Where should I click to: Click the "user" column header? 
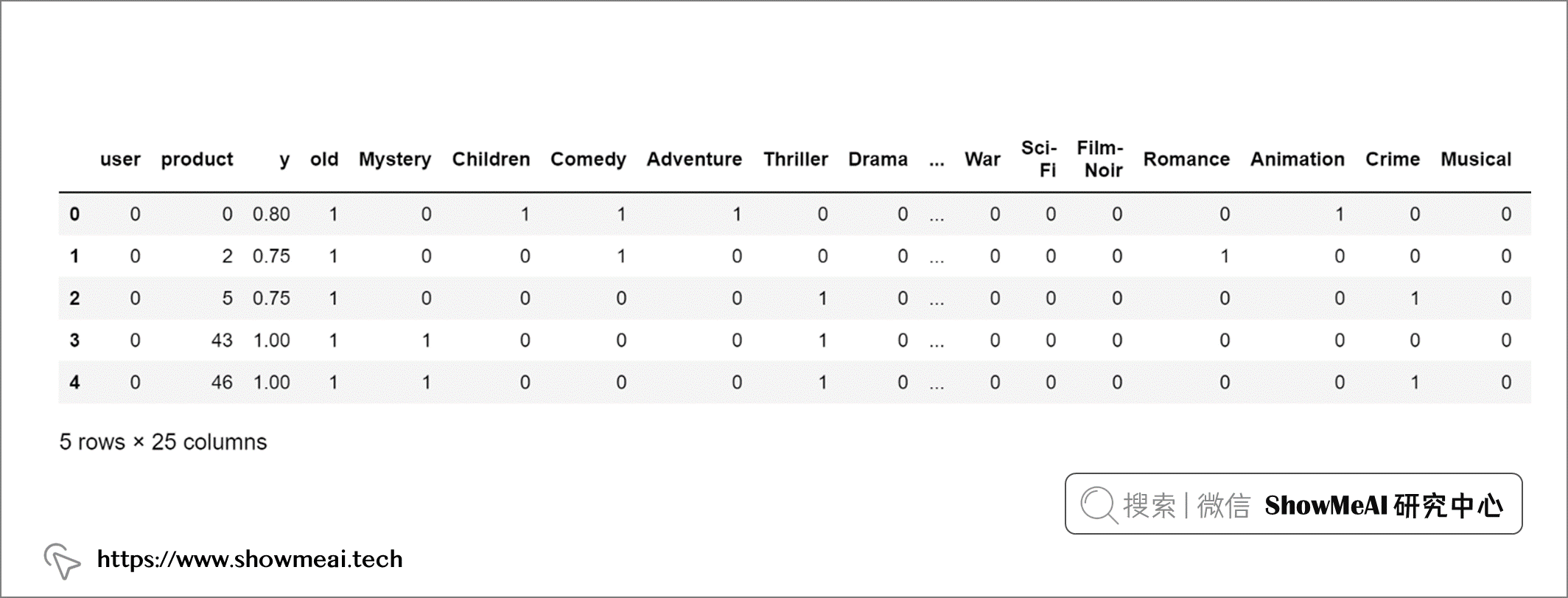(120, 159)
